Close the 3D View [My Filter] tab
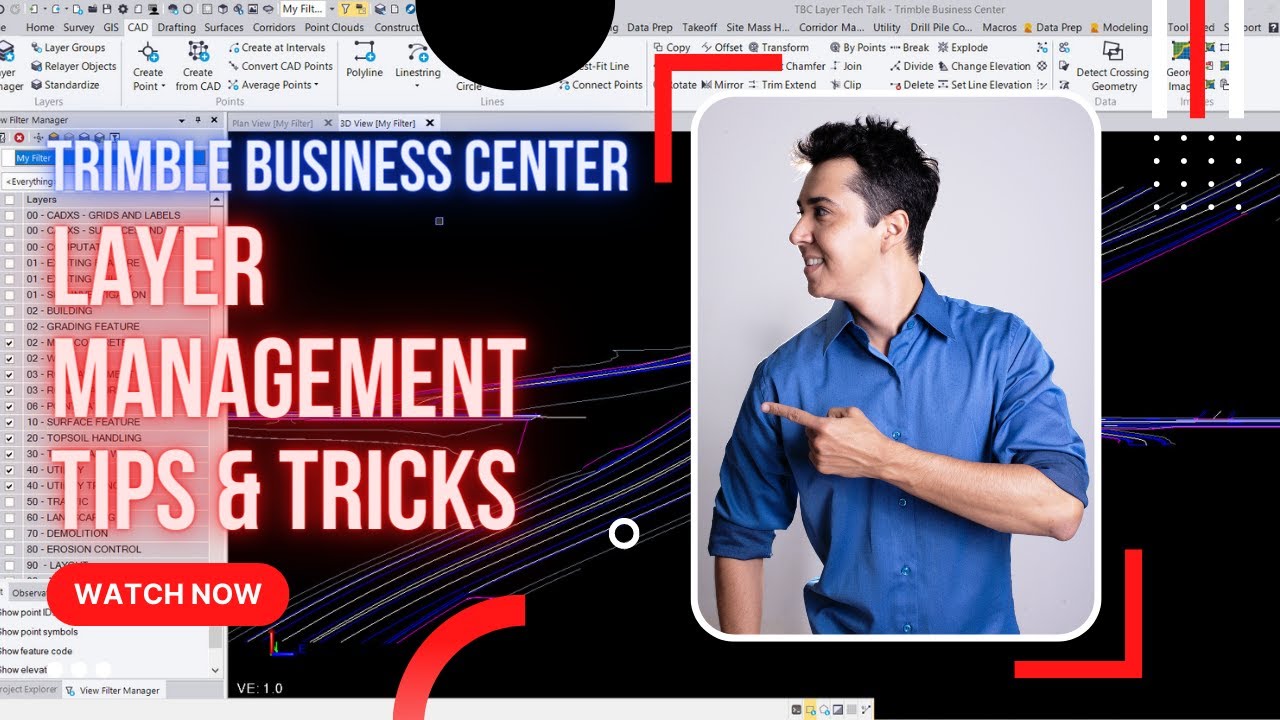Screen dimensions: 1280x720 click(x=430, y=123)
